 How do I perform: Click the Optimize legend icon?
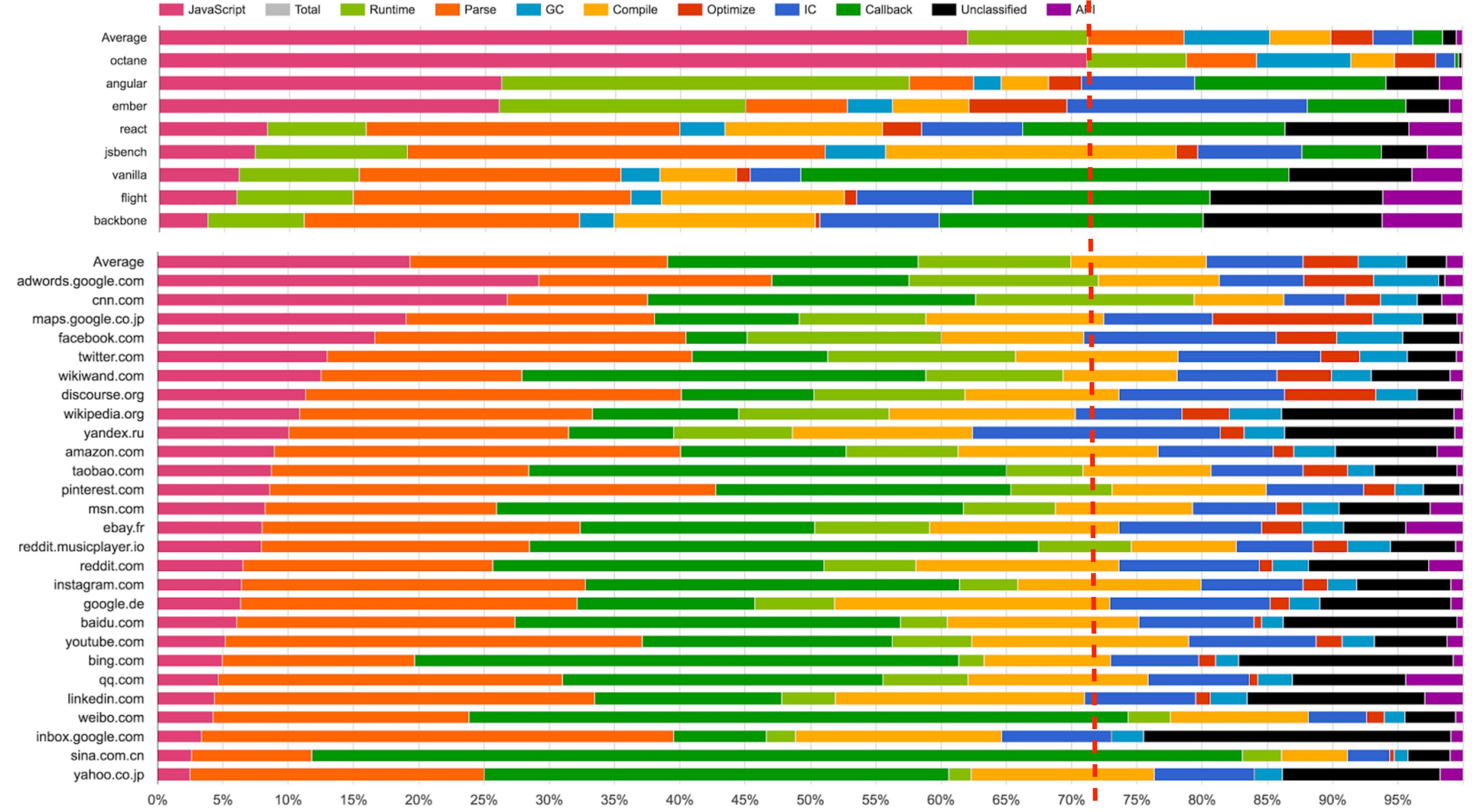click(x=712, y=9)
